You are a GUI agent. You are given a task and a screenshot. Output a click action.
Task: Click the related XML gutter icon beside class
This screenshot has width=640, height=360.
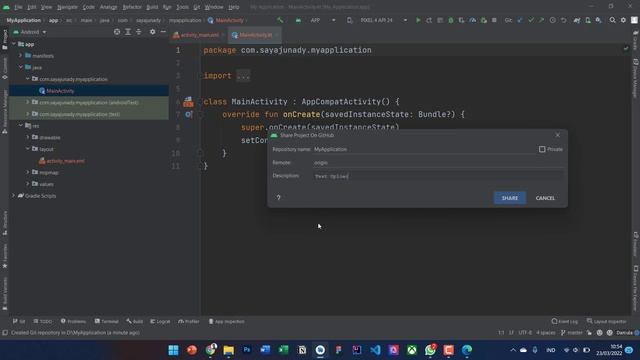(188, 102)
